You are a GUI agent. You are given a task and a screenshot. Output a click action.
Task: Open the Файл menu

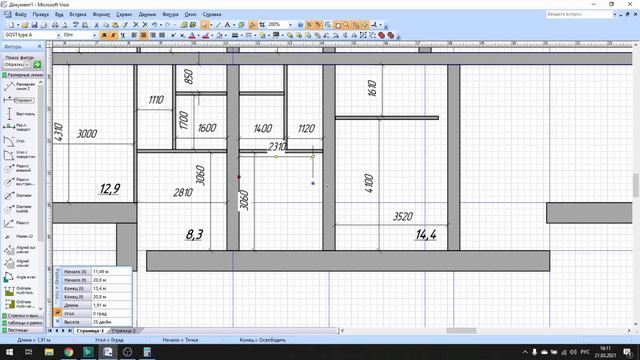click(x=20, y=14)
